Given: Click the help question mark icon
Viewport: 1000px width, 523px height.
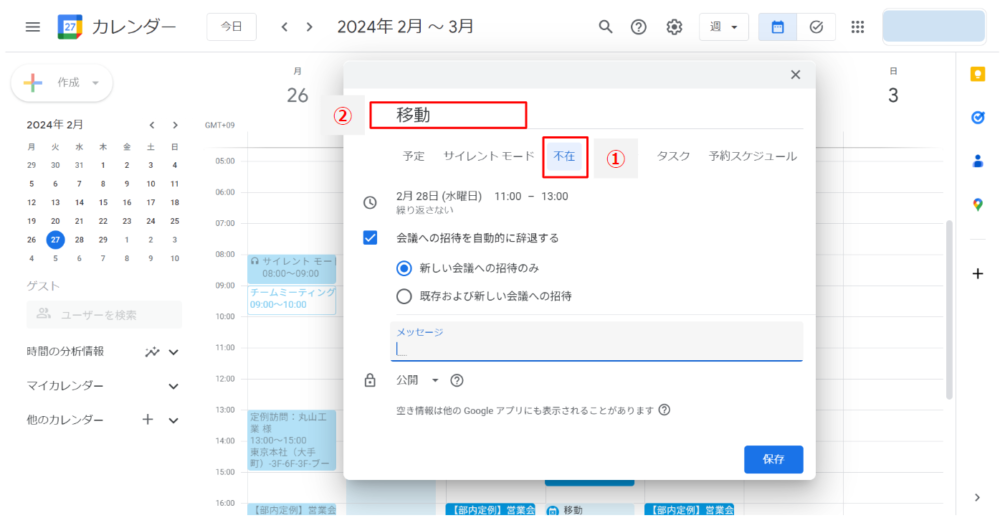Looking at the screenshot, I should point(638,27).
